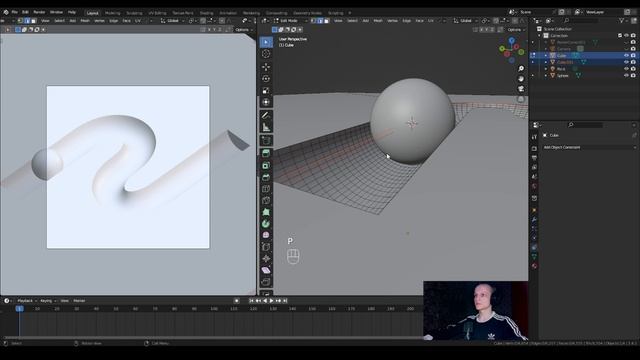
Task: Jump to first frame in timeline
Action: 251,301
